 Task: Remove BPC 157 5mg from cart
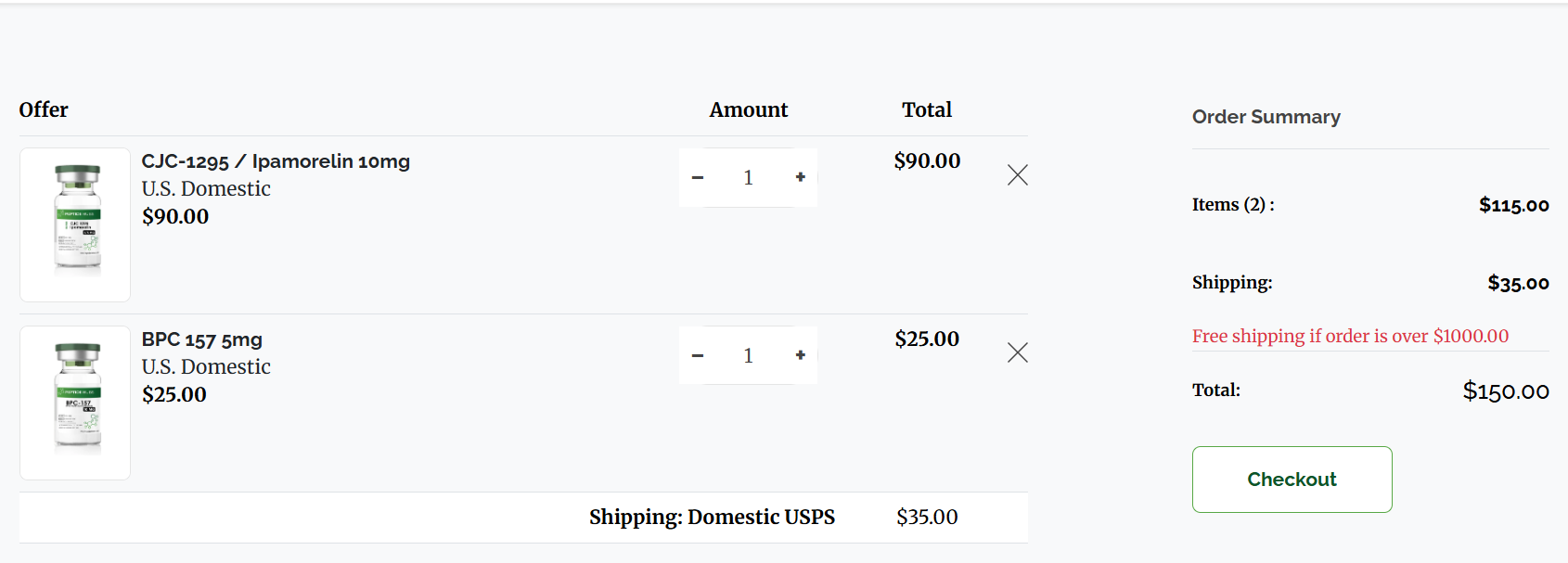(1018, 353)
